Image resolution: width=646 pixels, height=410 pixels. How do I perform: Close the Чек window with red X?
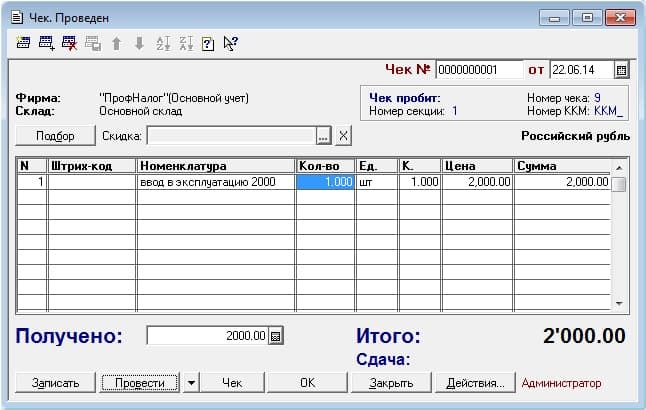coord(620,18)
